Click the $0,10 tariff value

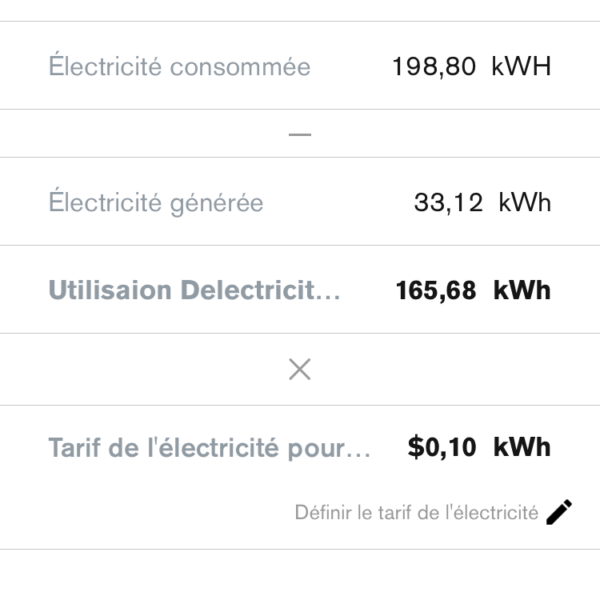(444, 447)
